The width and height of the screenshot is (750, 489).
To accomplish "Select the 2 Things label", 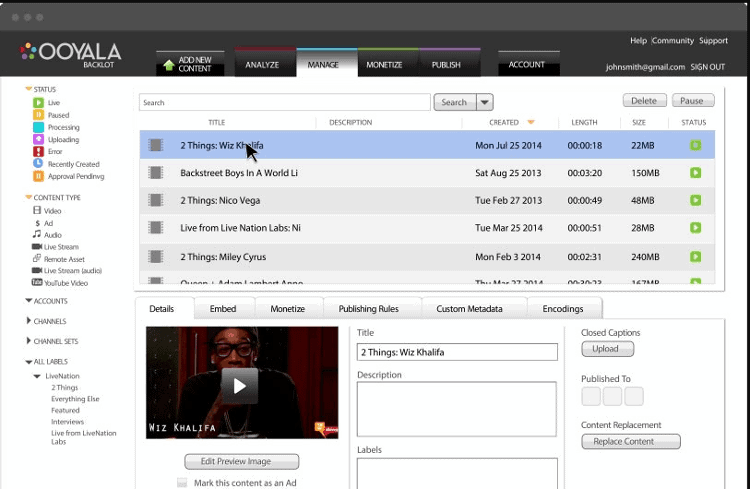I will coord(65,387).
